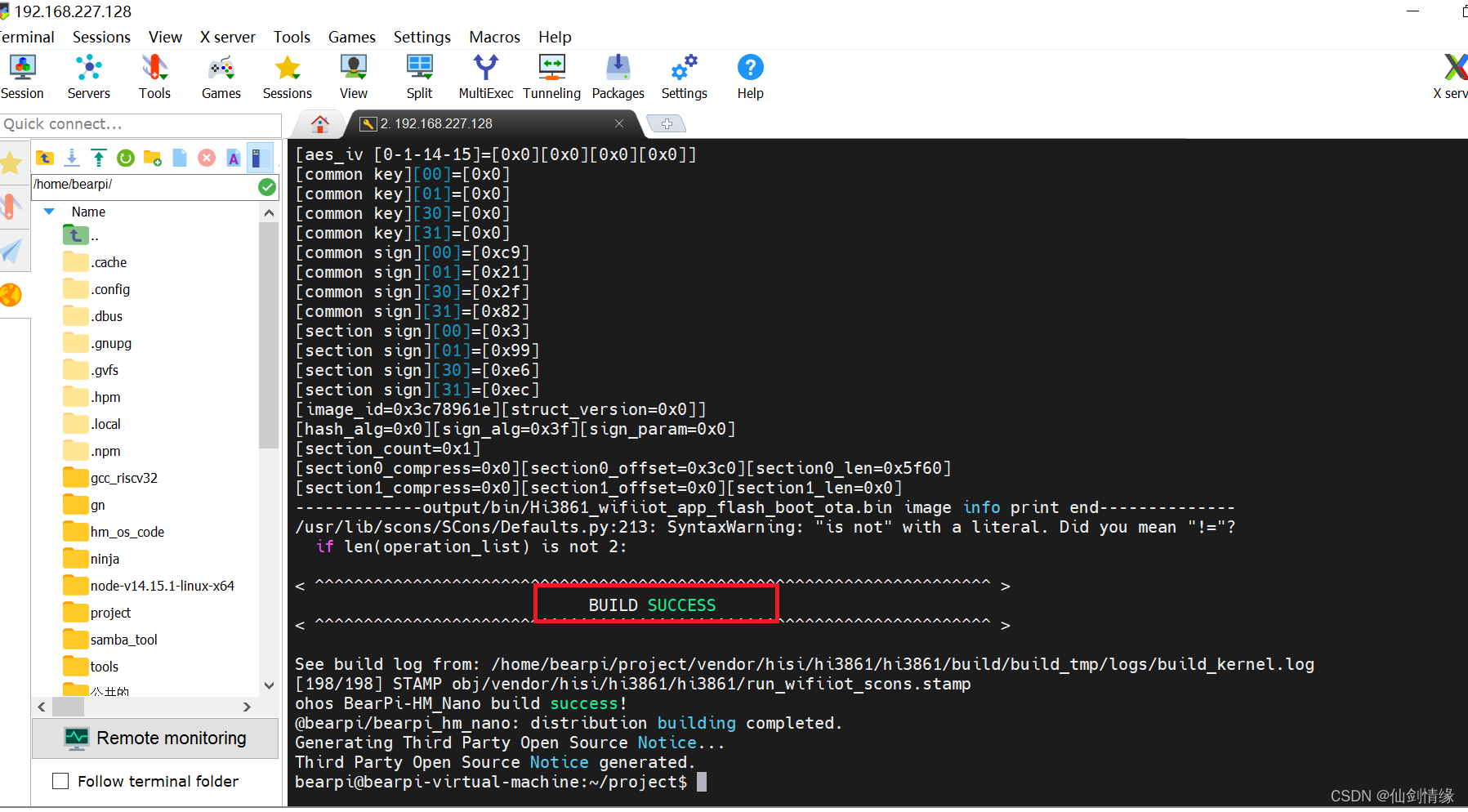Click the /home/bearpi/ path field
The width and height of the screenshot is (1468, 812).
click(145, 185)
